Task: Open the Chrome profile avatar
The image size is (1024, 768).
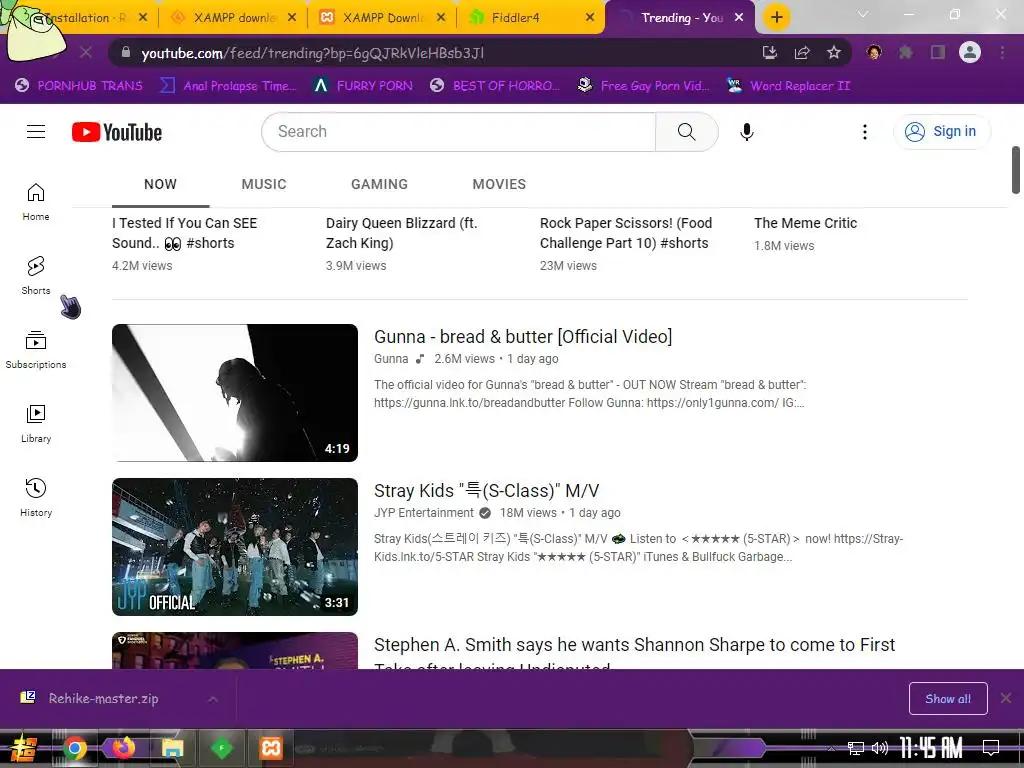Action: tap(970, 52)
